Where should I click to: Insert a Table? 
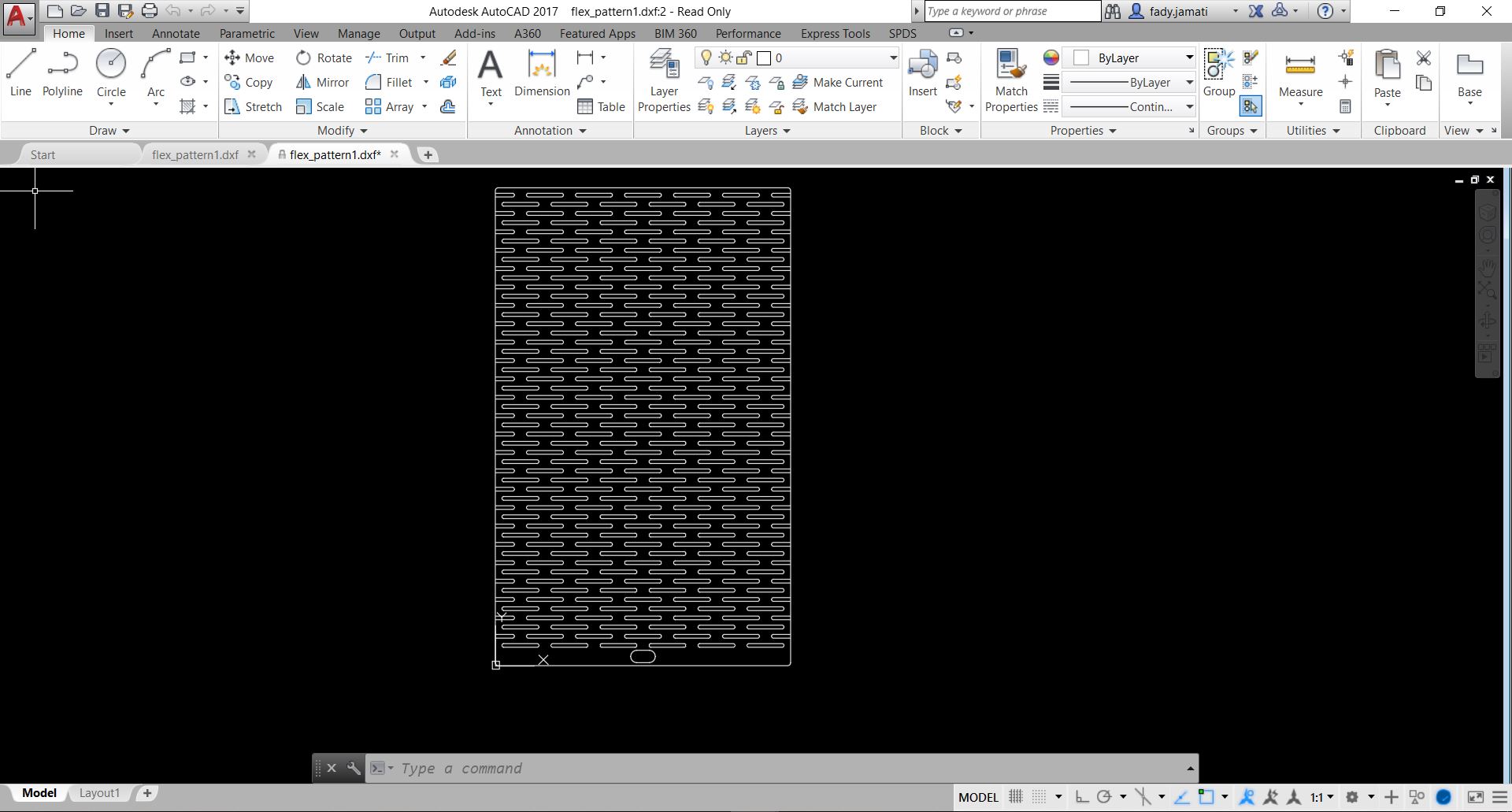coord(601,106)
